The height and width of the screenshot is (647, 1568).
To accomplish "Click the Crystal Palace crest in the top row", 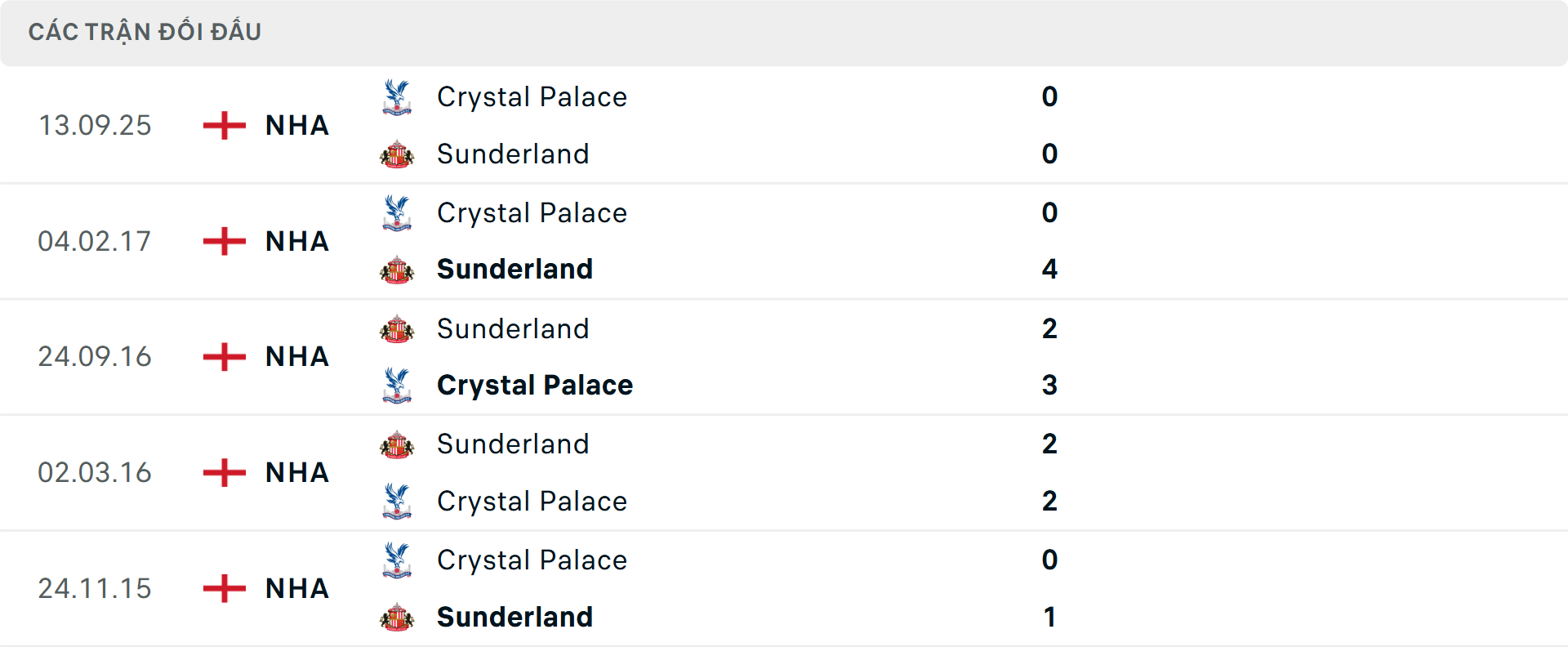I will coord(397,96).
